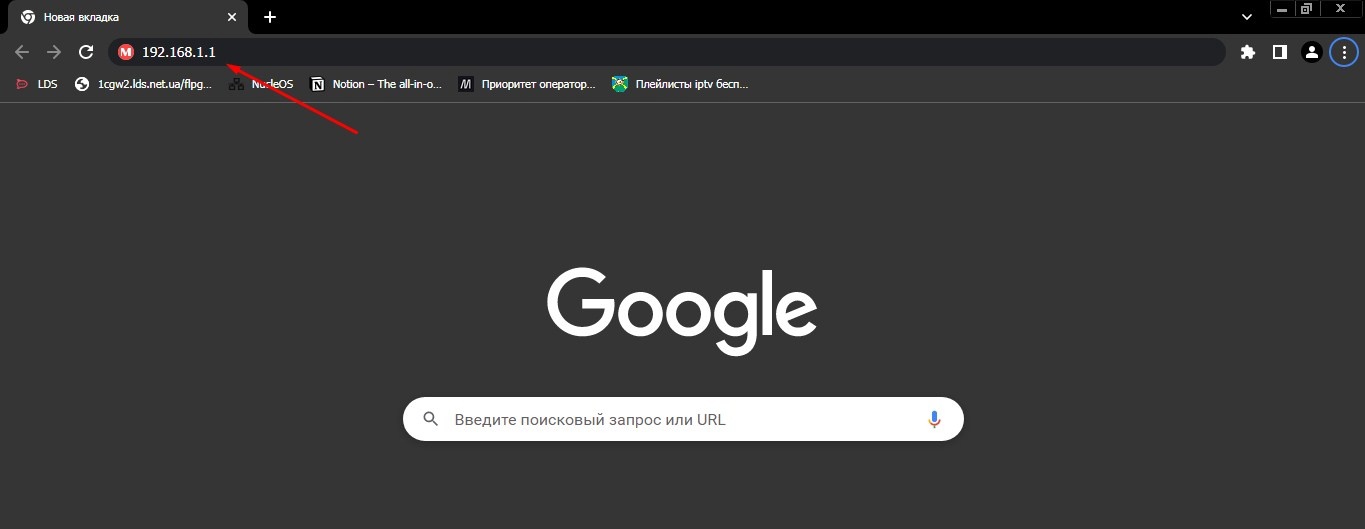Open the Плейлисты iptv bookmark
This screenshot has height=529, width=1365.
680,84
